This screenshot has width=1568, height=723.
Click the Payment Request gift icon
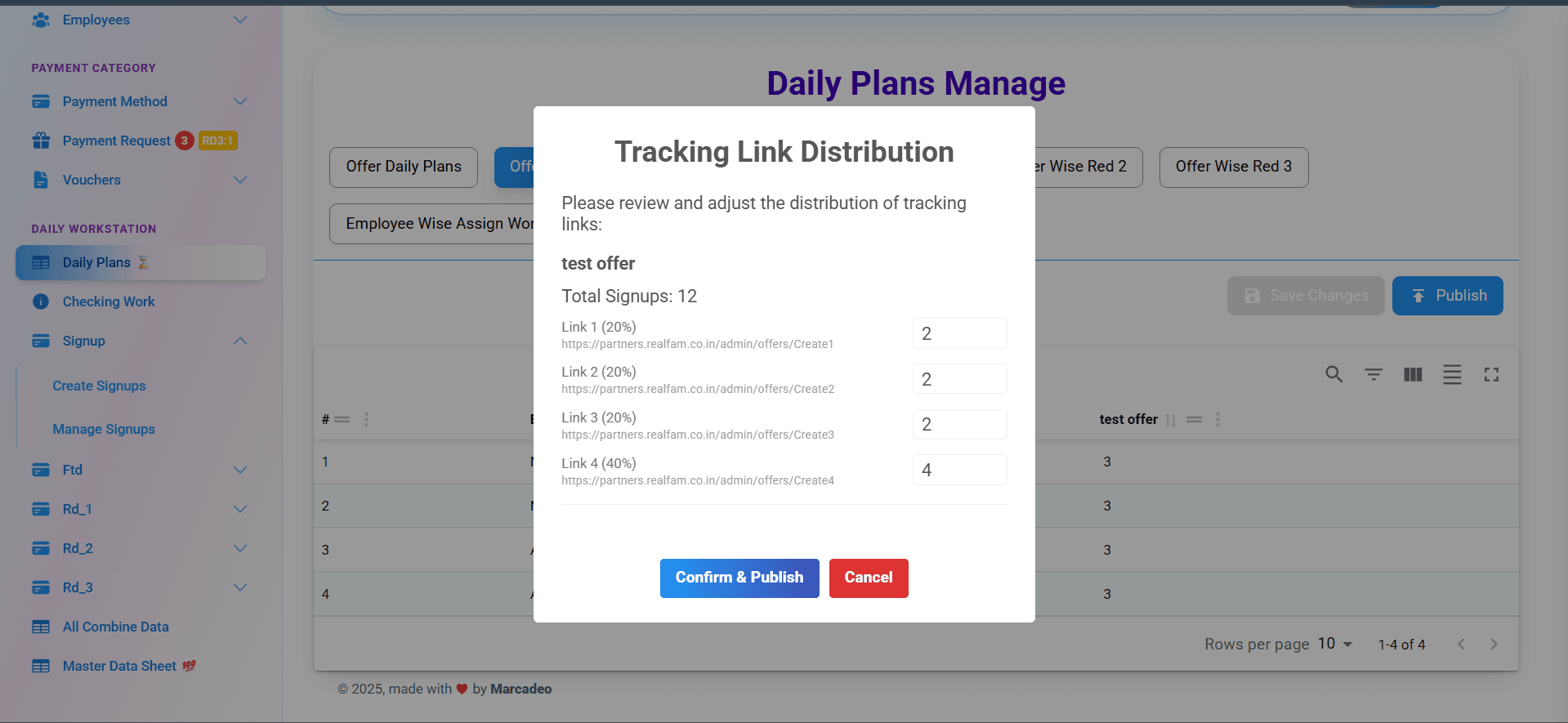click(x=41, y=141)
